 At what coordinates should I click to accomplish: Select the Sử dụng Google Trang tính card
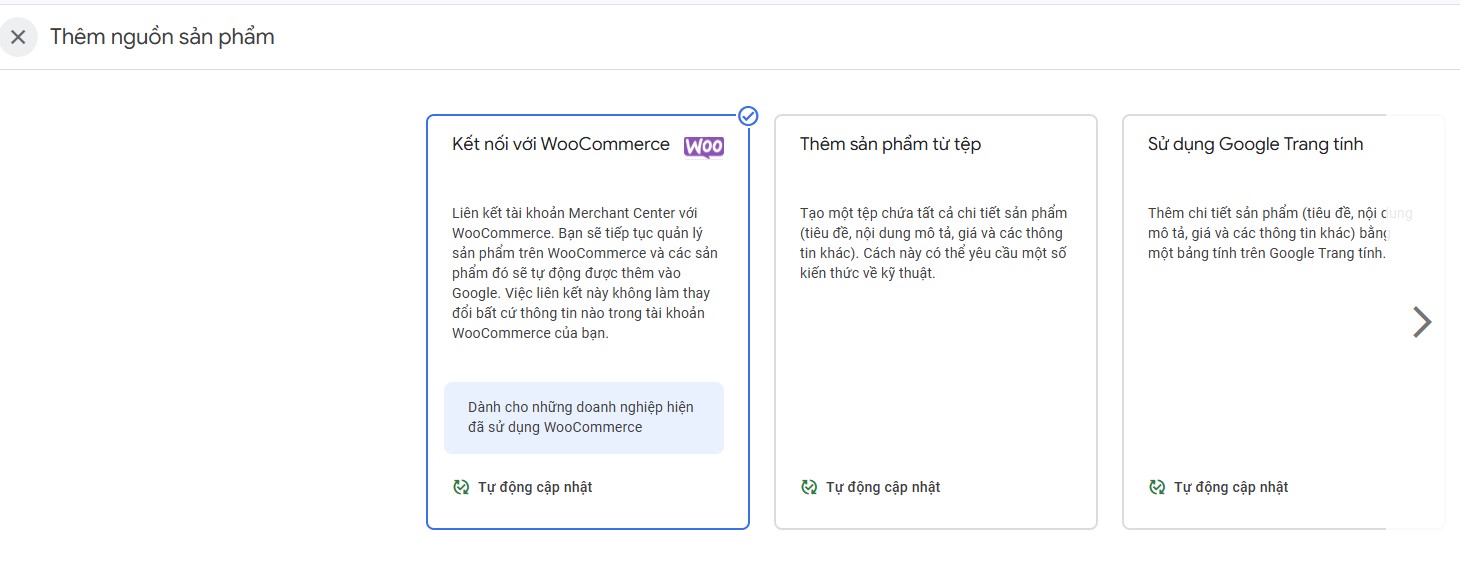click(1283, 322)
